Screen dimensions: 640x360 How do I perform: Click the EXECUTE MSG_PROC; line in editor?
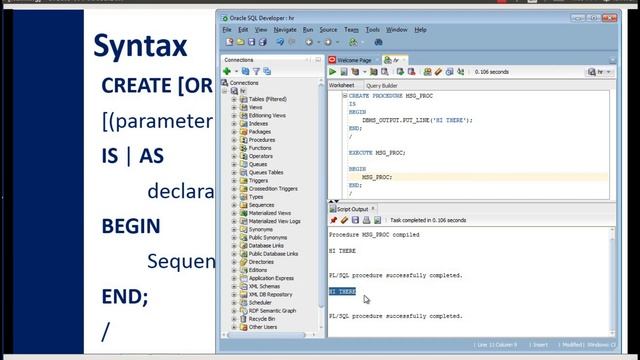[377, 153]
